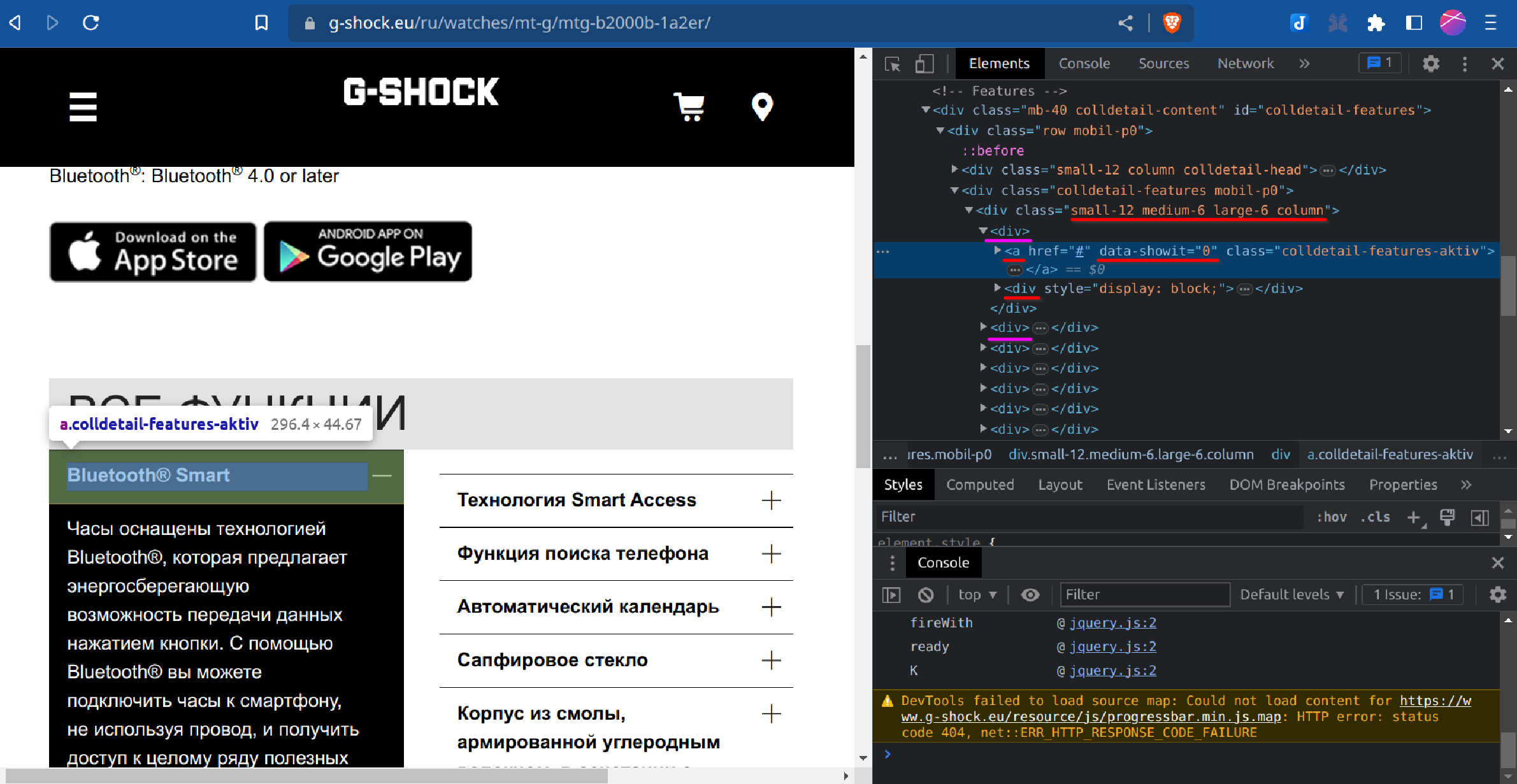Open the jquery.js:2 link for fireWith
The height and width of the screenshot is (784, 1517).
[1112, 623]
